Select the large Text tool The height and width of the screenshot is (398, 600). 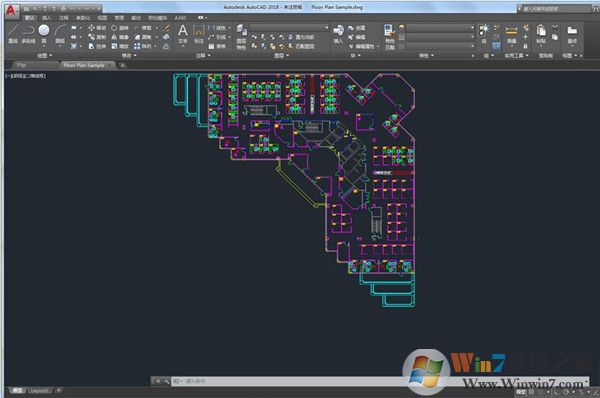[183, 34]
